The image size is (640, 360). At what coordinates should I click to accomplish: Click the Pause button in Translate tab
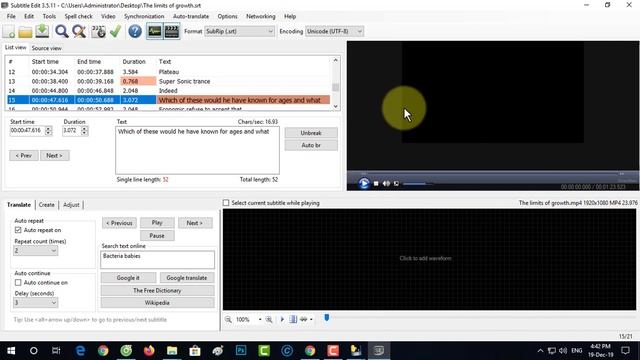(157, 236)
